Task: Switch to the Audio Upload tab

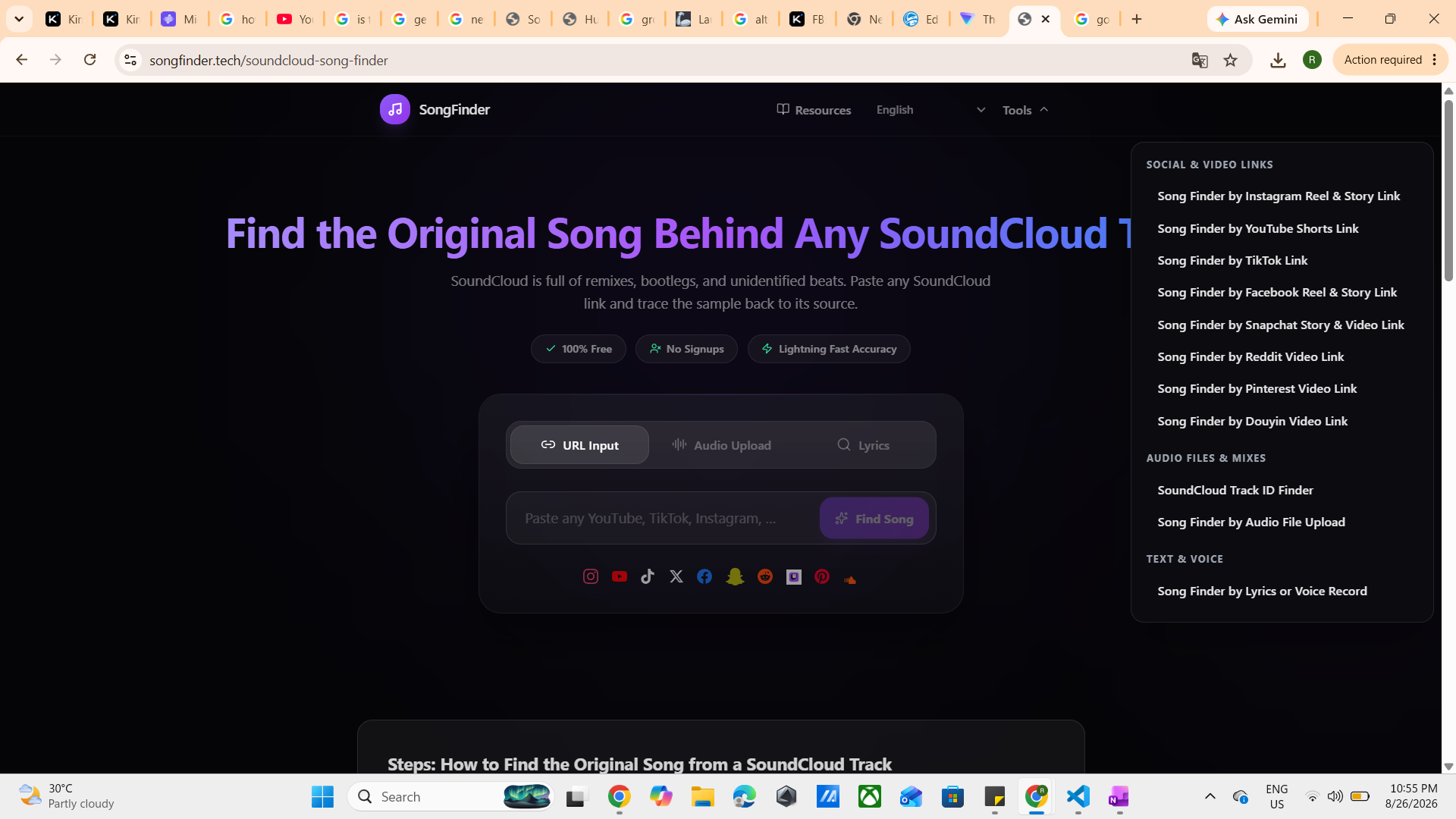Action: click(721, 445)
